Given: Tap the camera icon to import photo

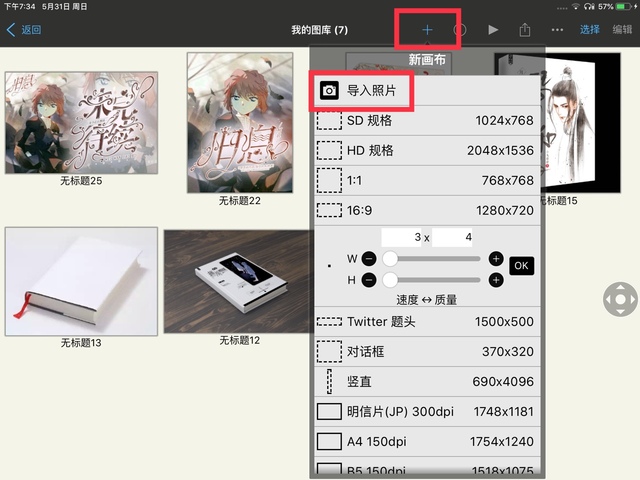Looking at the screenshot, I should 329,91.
